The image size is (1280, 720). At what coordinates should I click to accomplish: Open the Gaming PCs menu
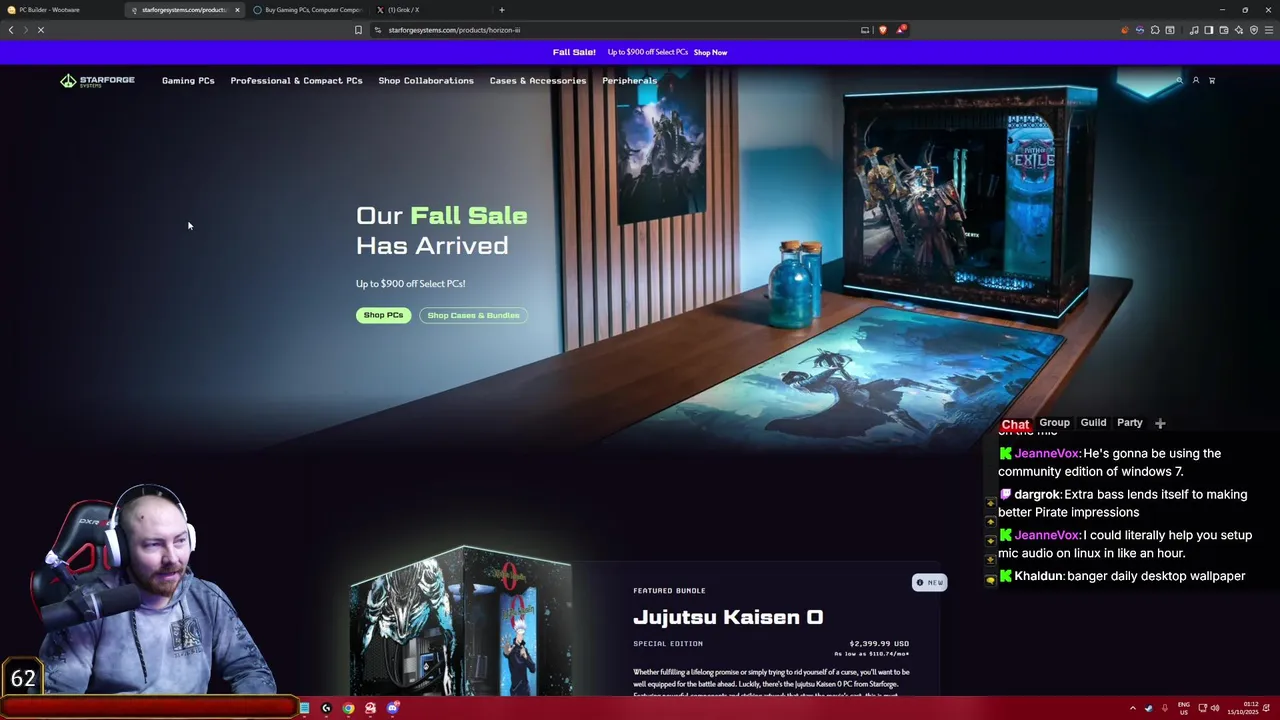(188, 81)
